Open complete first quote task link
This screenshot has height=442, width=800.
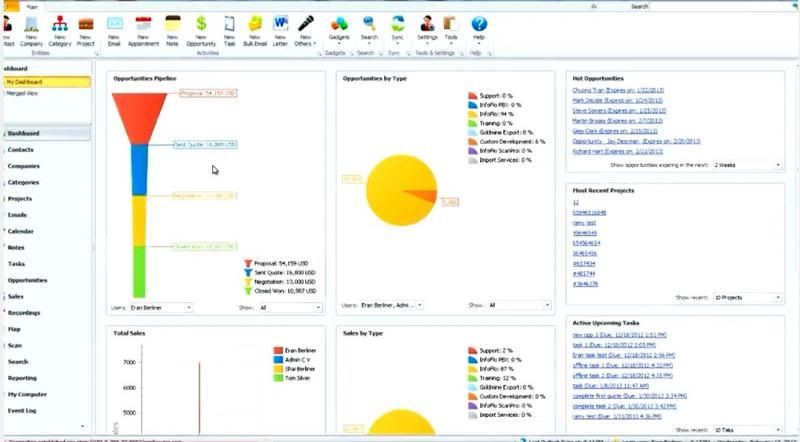629,396
